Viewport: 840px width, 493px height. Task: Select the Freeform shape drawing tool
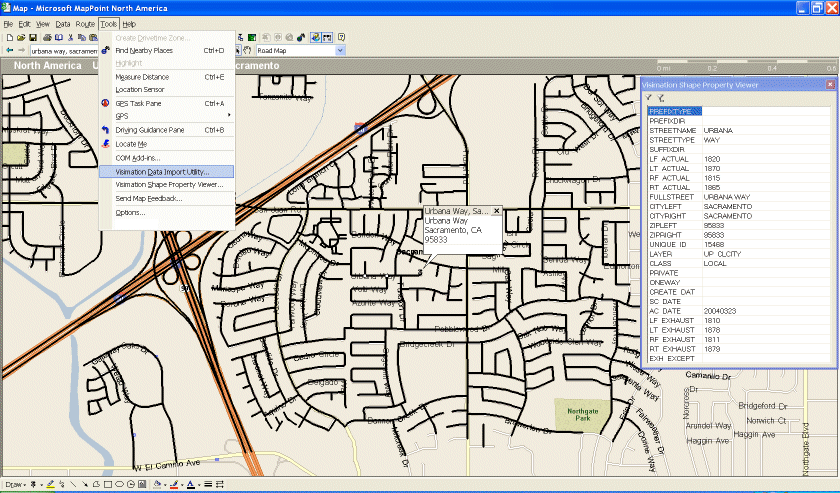coord(96,484)
